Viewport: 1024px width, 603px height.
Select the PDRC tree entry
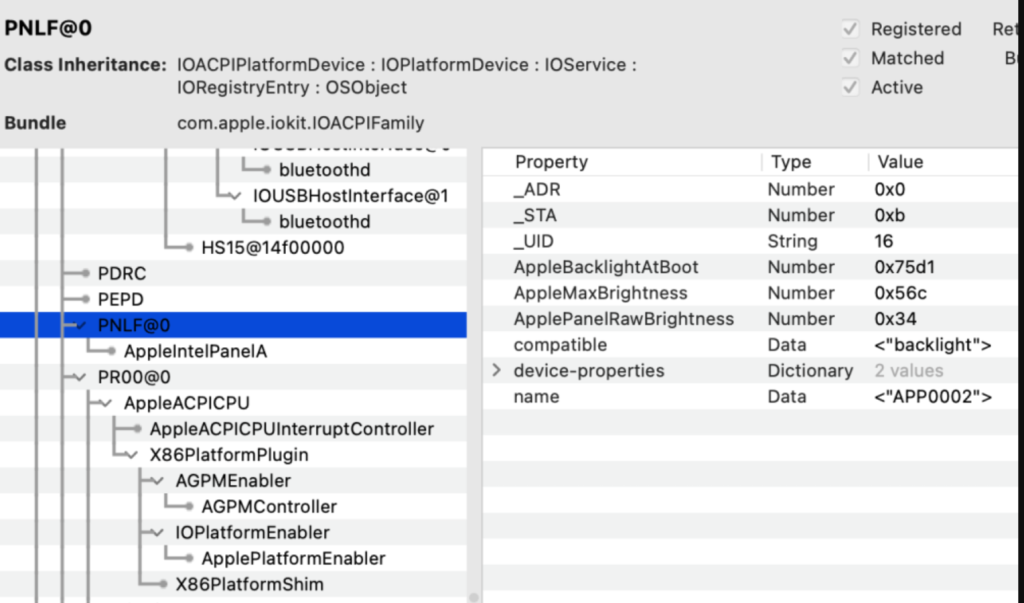pyautogui.click(x=123, y=273)
